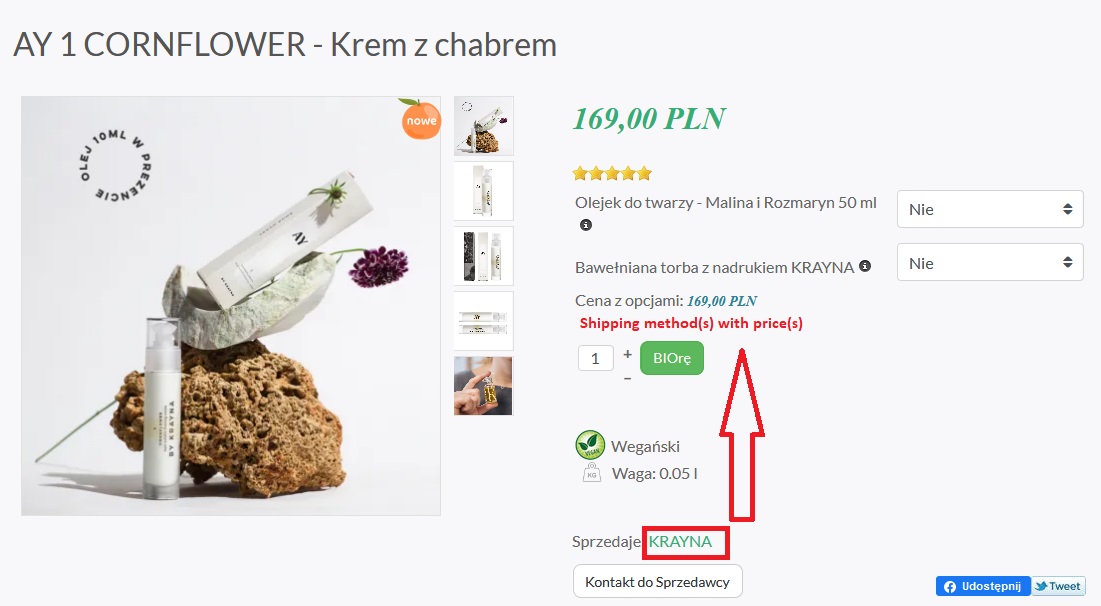1101x606 pixels.
Task: Click the main product image
Action: (x=231, y=306)
